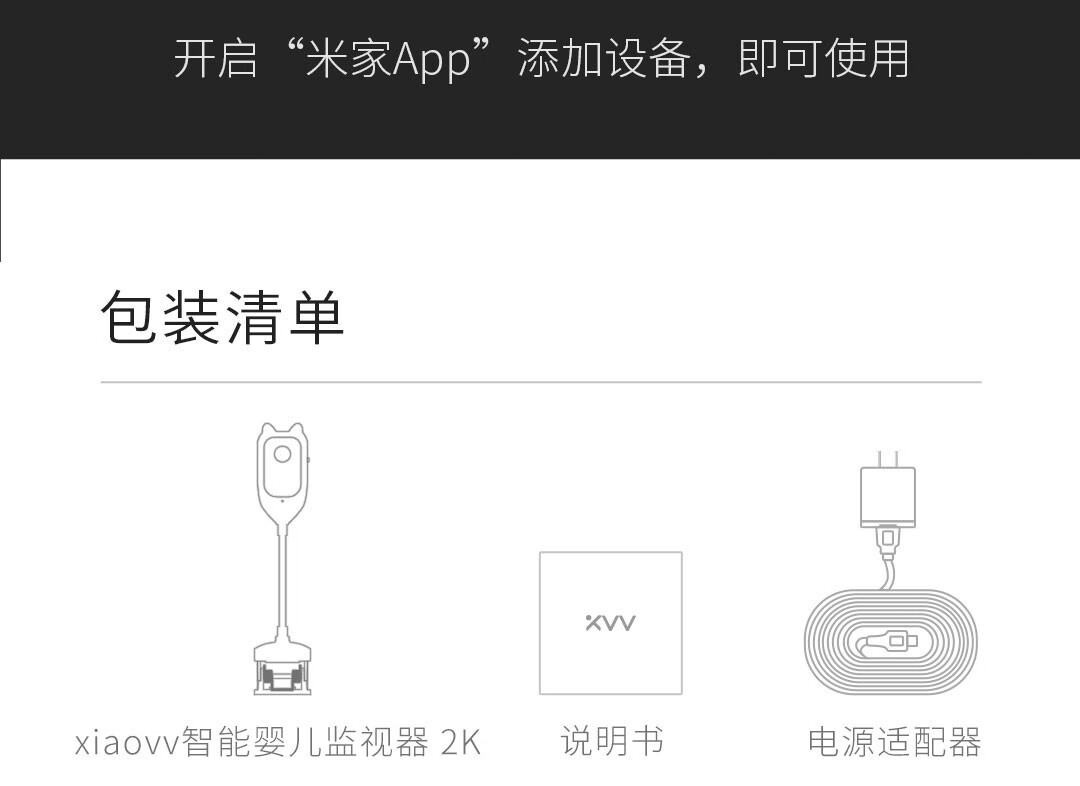Click the 即可使用 text in banner
The image size is (1080, 786).
click(823, 59)
